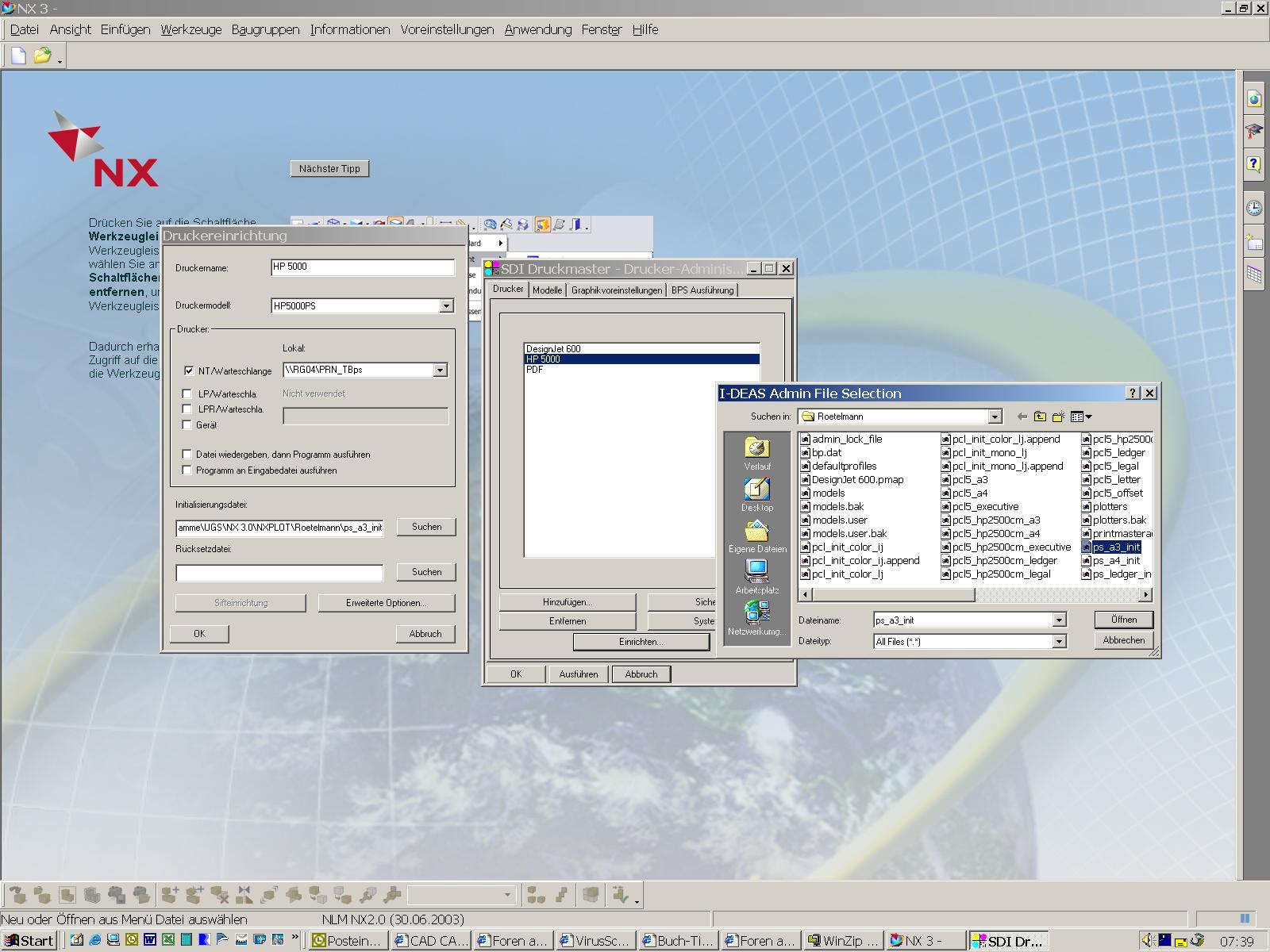Click right scroll arrow of the file list
Screen dimensions: 1270x952
pyautogui.click(x=1145, y=594)
